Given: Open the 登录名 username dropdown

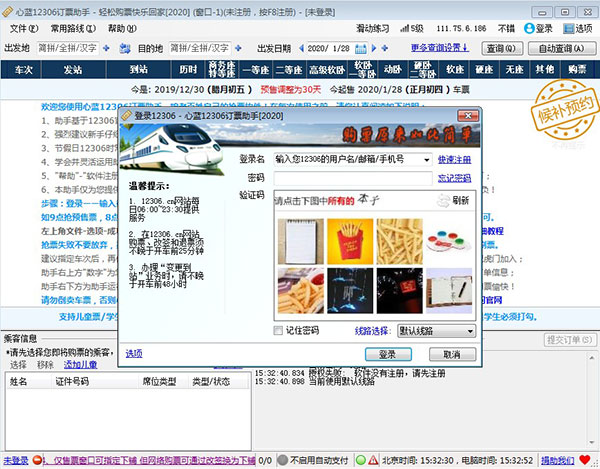Looking at the screenshot, I should tap(426, 160).
